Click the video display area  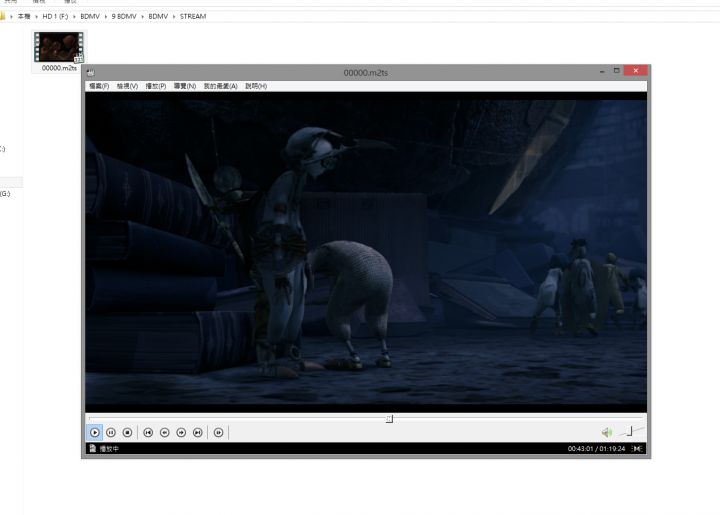(366, 252)
